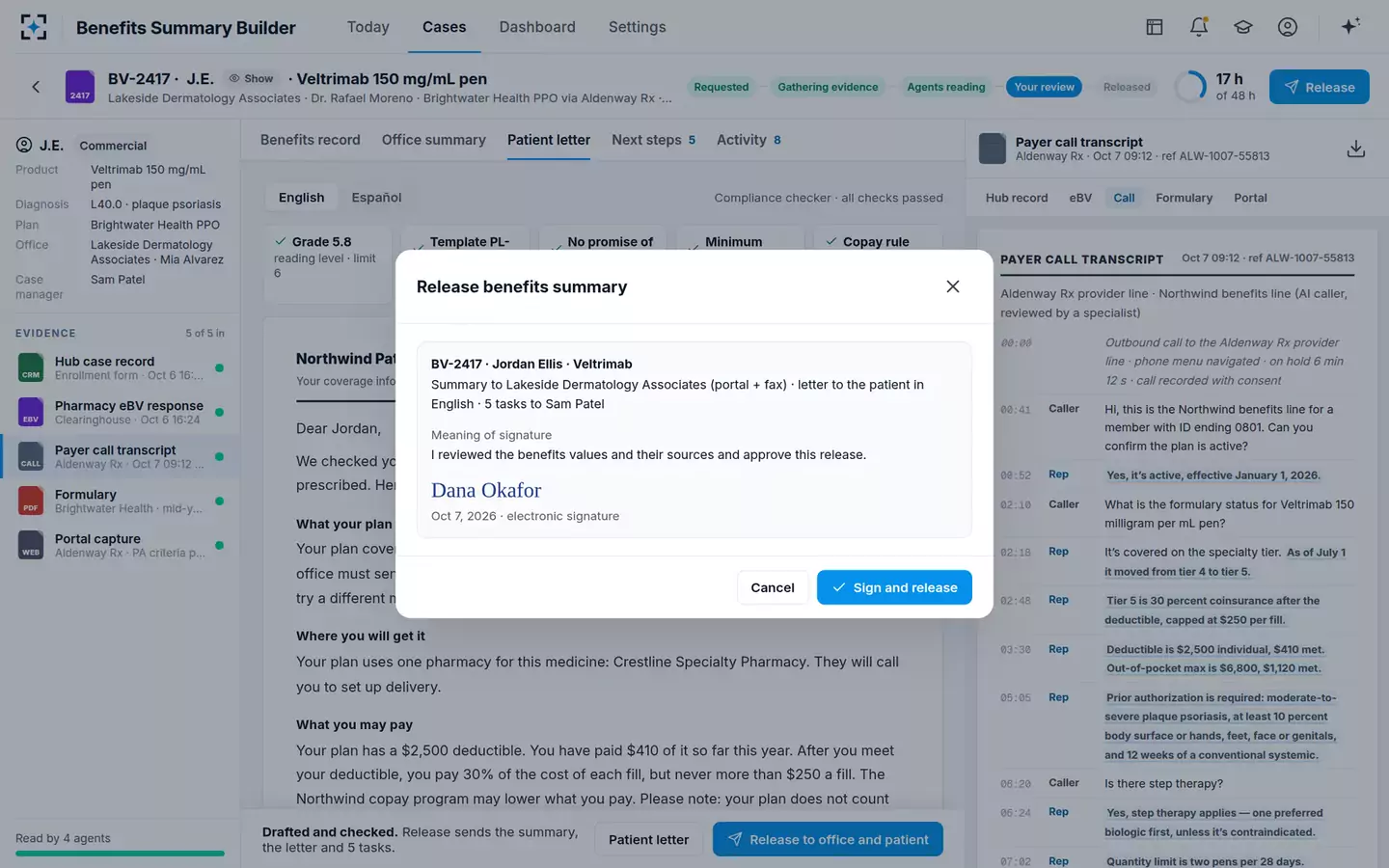Click the transcript document icon in right panel
This screenshot has width=1389, height=868.
click(993, 149)
